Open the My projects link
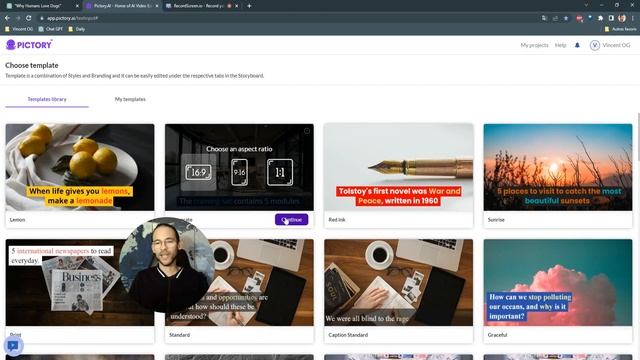640x360 pixels. click(534, 45)
